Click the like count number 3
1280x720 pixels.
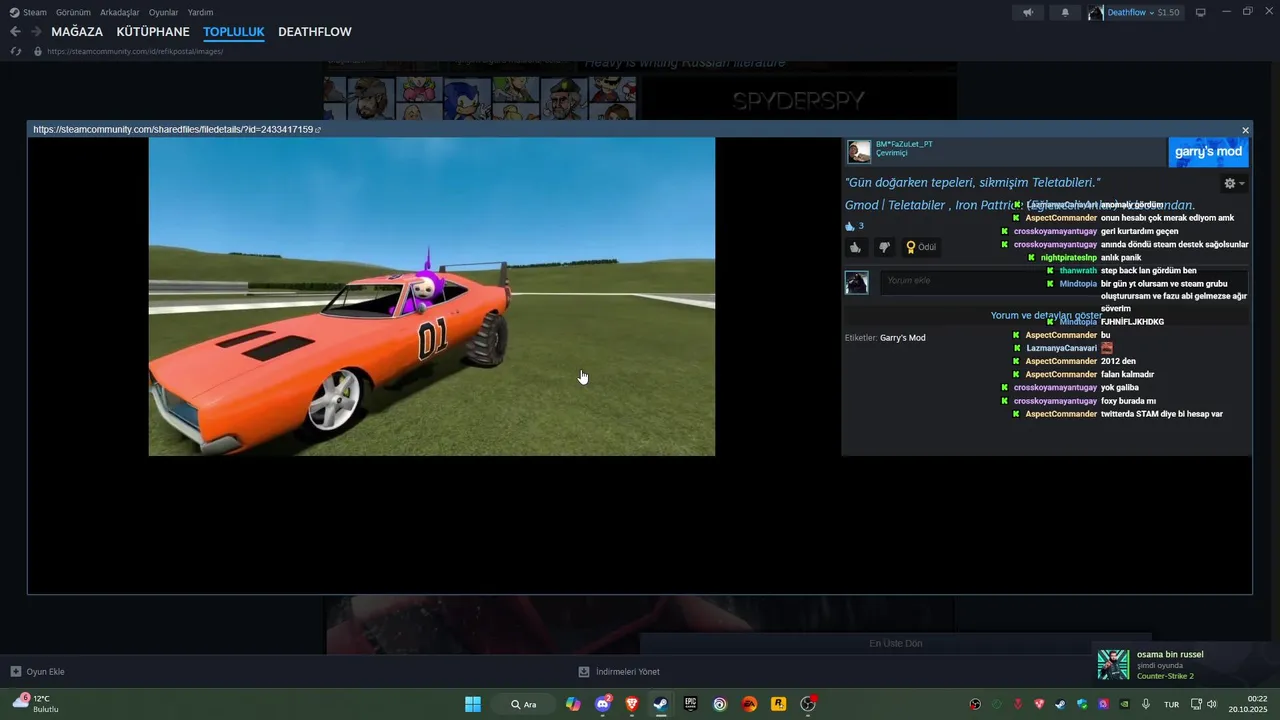click(861, 226)
